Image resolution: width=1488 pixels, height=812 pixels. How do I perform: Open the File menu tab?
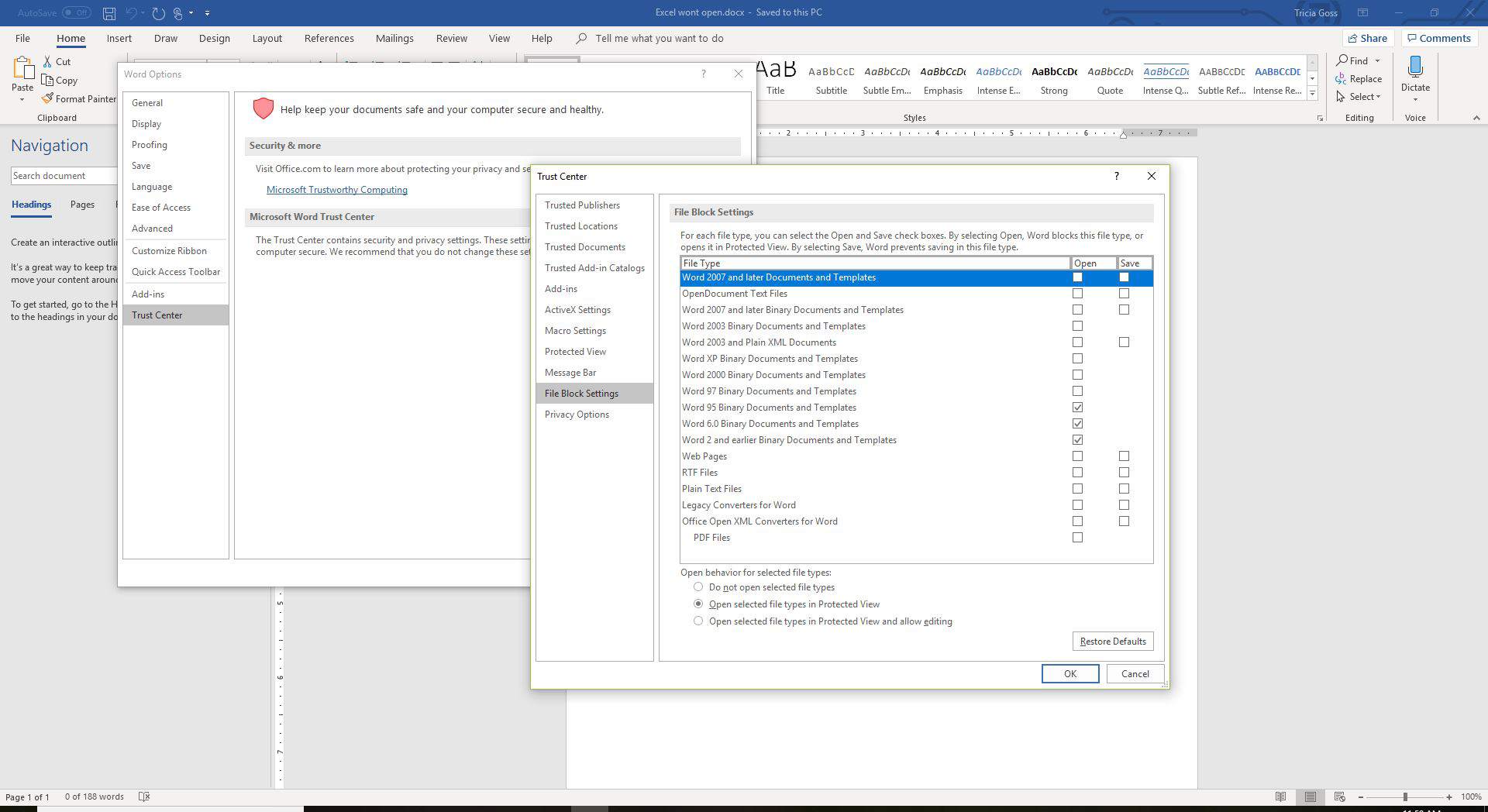22,38
